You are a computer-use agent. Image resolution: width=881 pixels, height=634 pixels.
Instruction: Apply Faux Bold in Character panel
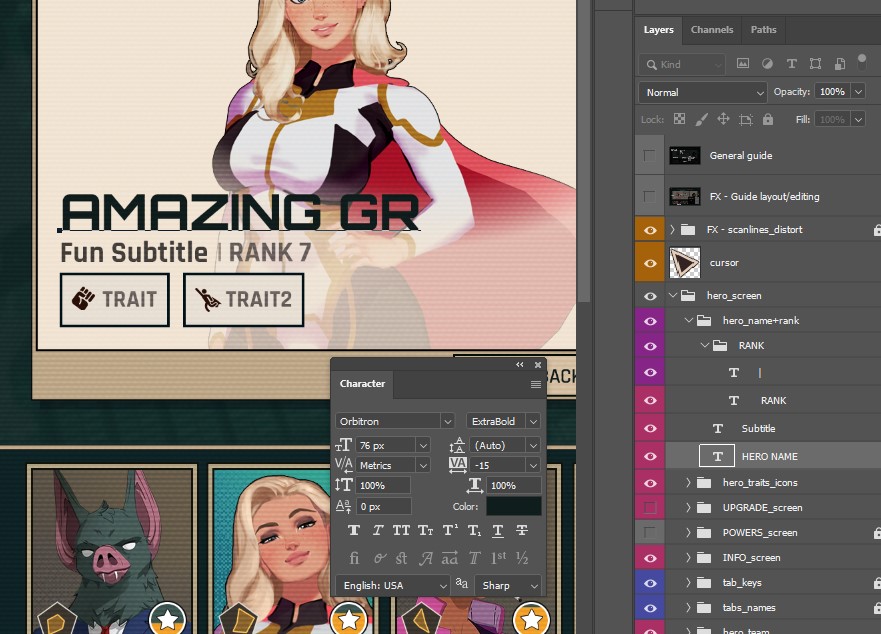coord(354,530)
